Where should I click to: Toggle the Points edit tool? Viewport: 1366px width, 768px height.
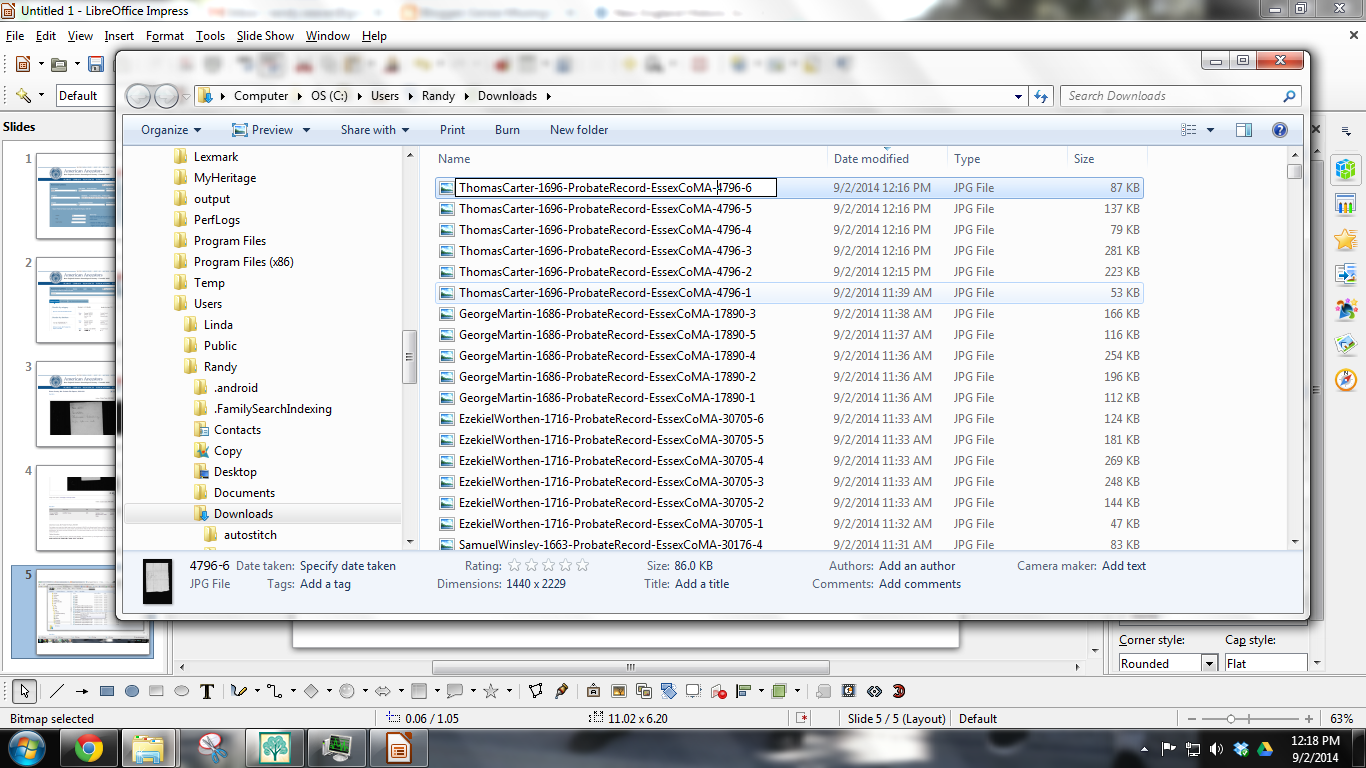[x=536, y=690]
